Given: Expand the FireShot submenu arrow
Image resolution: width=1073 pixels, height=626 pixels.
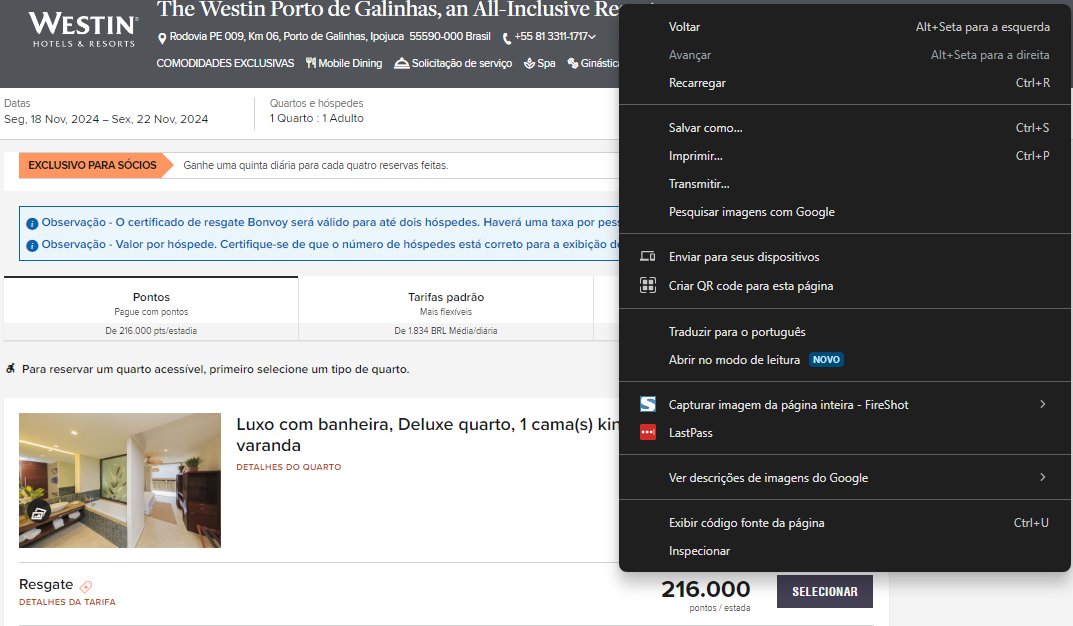Looking at the screenshot, I should click(x=1042, y=404).
